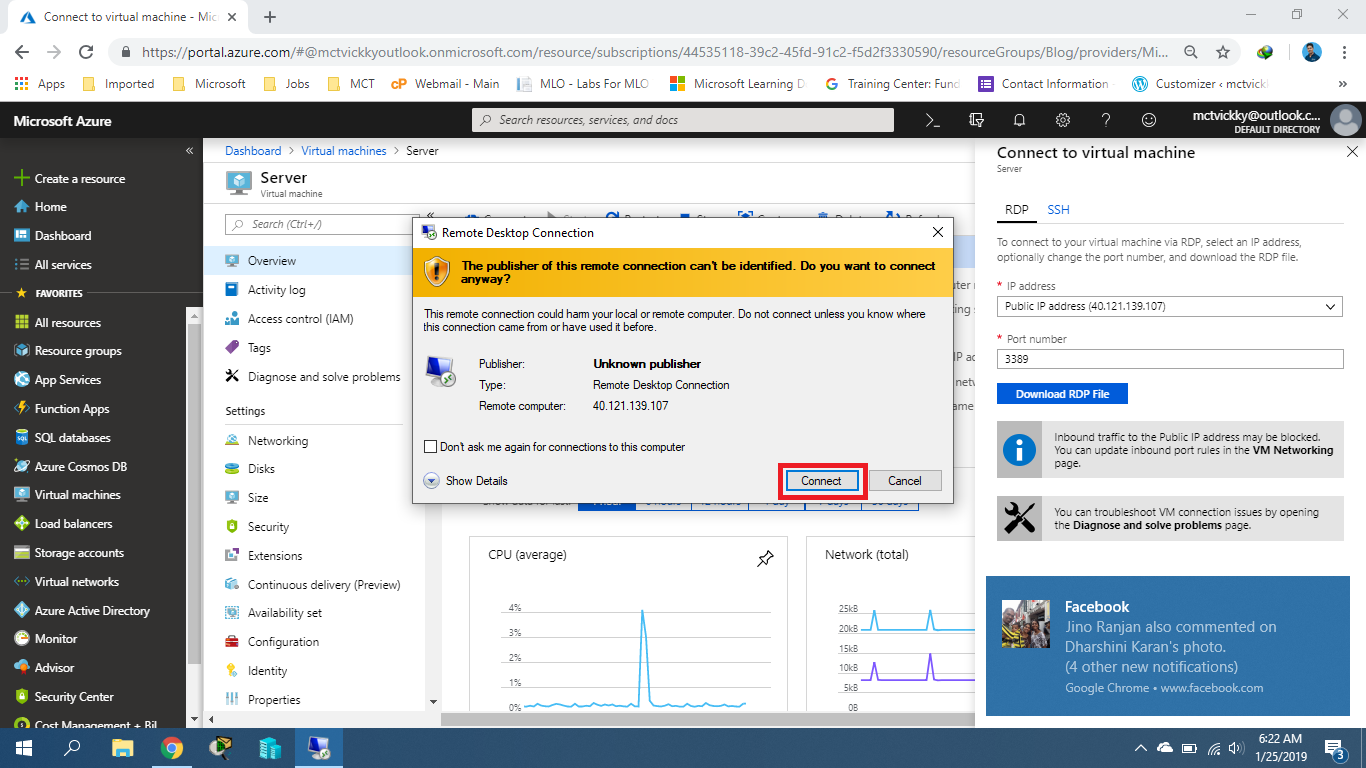Open a new Chrome tab
The height and width of the screenshot is (768, 1366).
pyautogui.click(x=270, y=17)
